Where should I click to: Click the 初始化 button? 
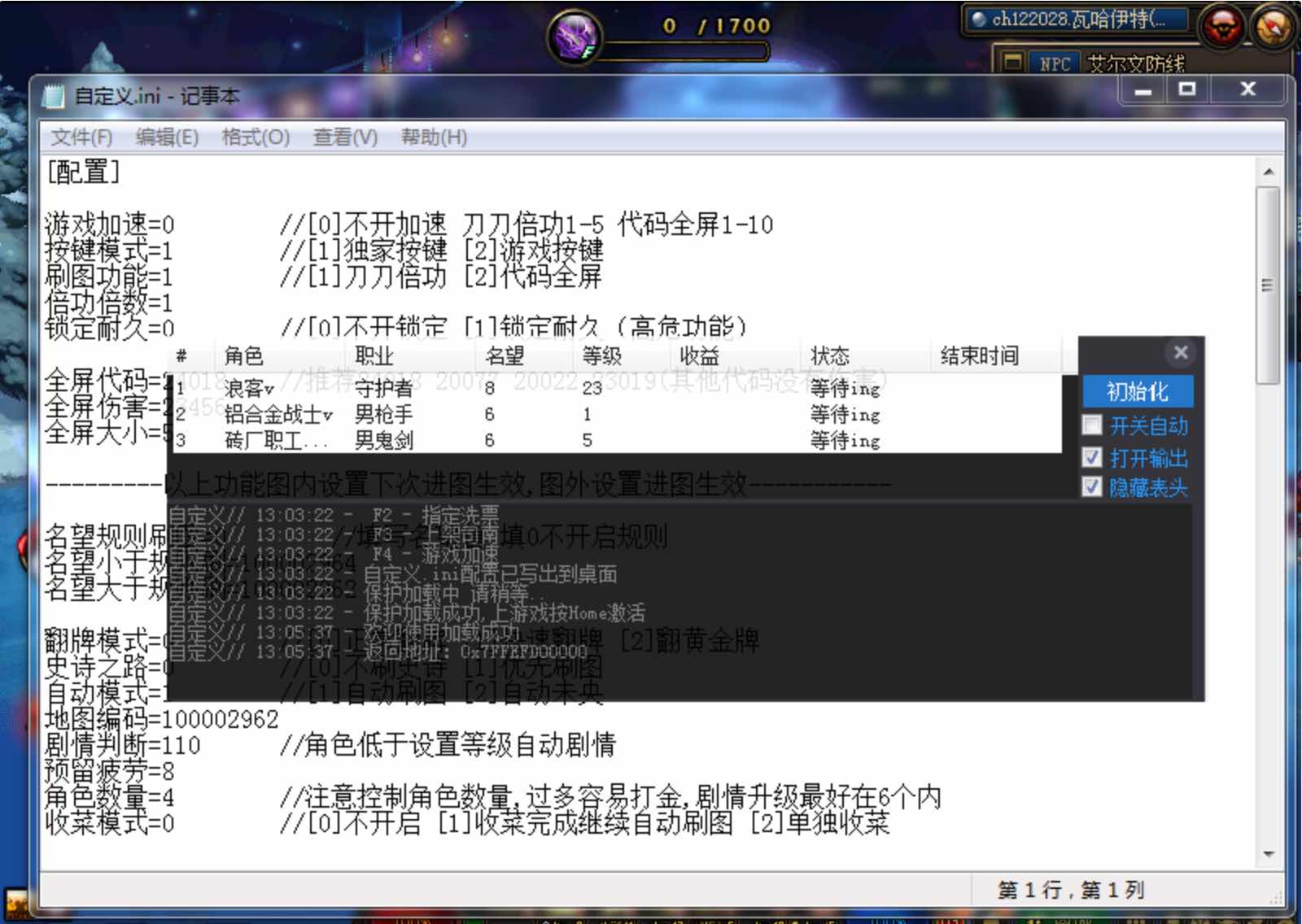(1138, 391)
